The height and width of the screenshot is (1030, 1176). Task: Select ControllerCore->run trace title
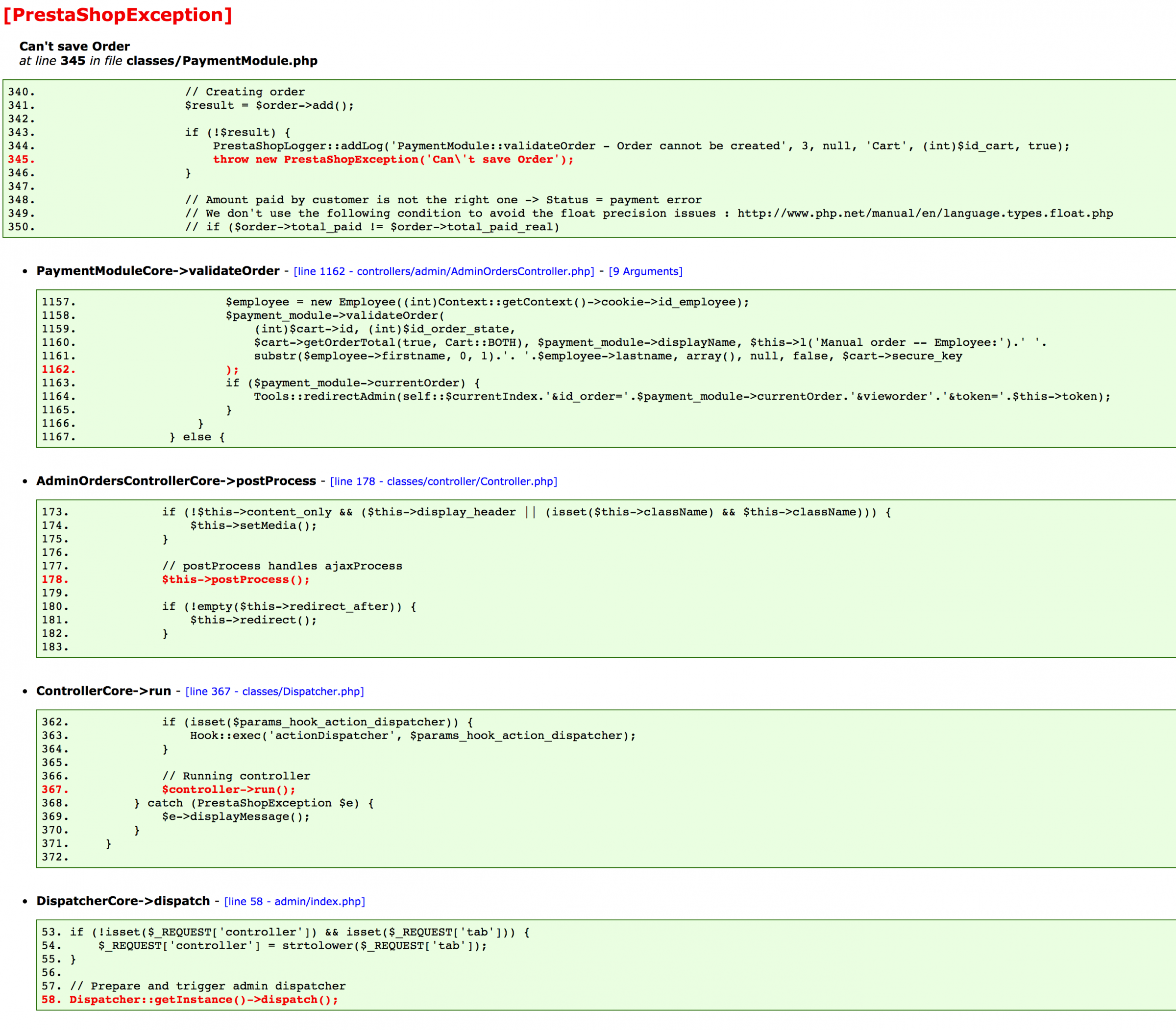click(x=103, y=691)
